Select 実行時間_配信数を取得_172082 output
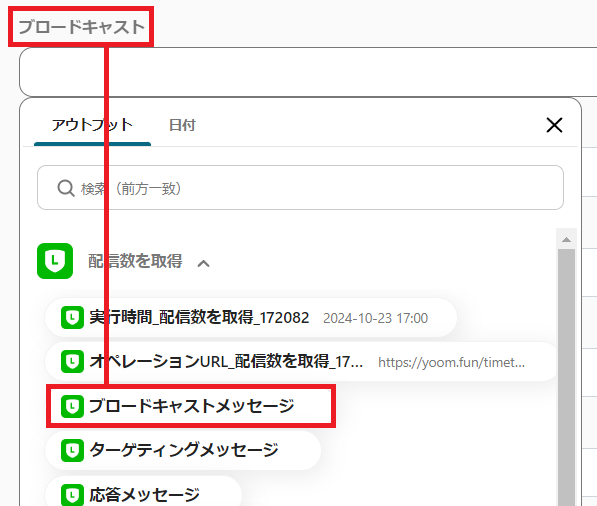597x506 pixels. pyautogui.click(x=251, y=318)
